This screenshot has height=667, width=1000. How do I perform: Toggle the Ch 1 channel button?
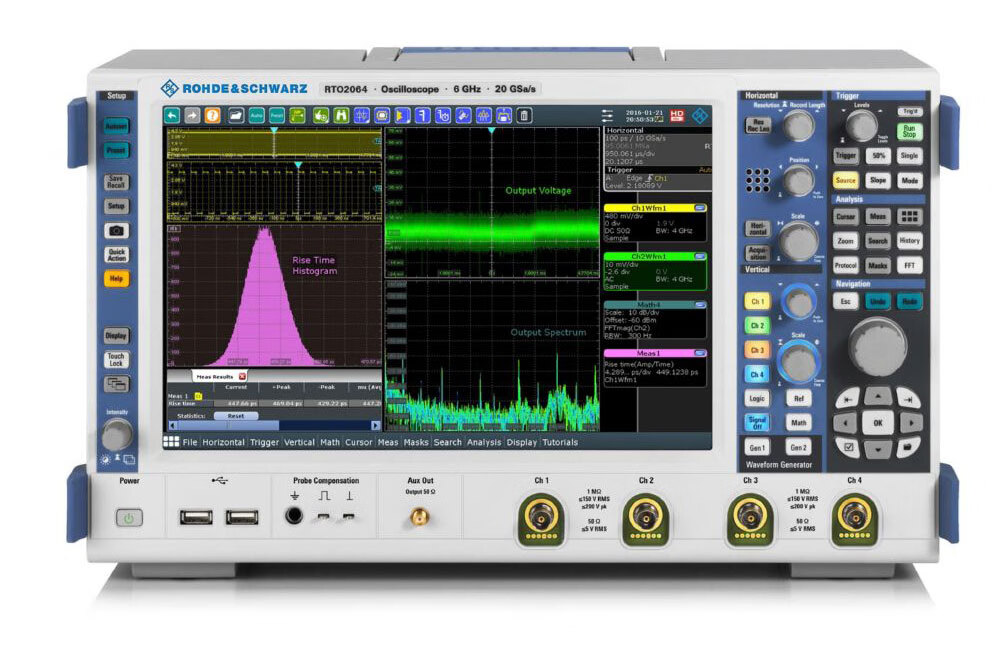point(757,301)
